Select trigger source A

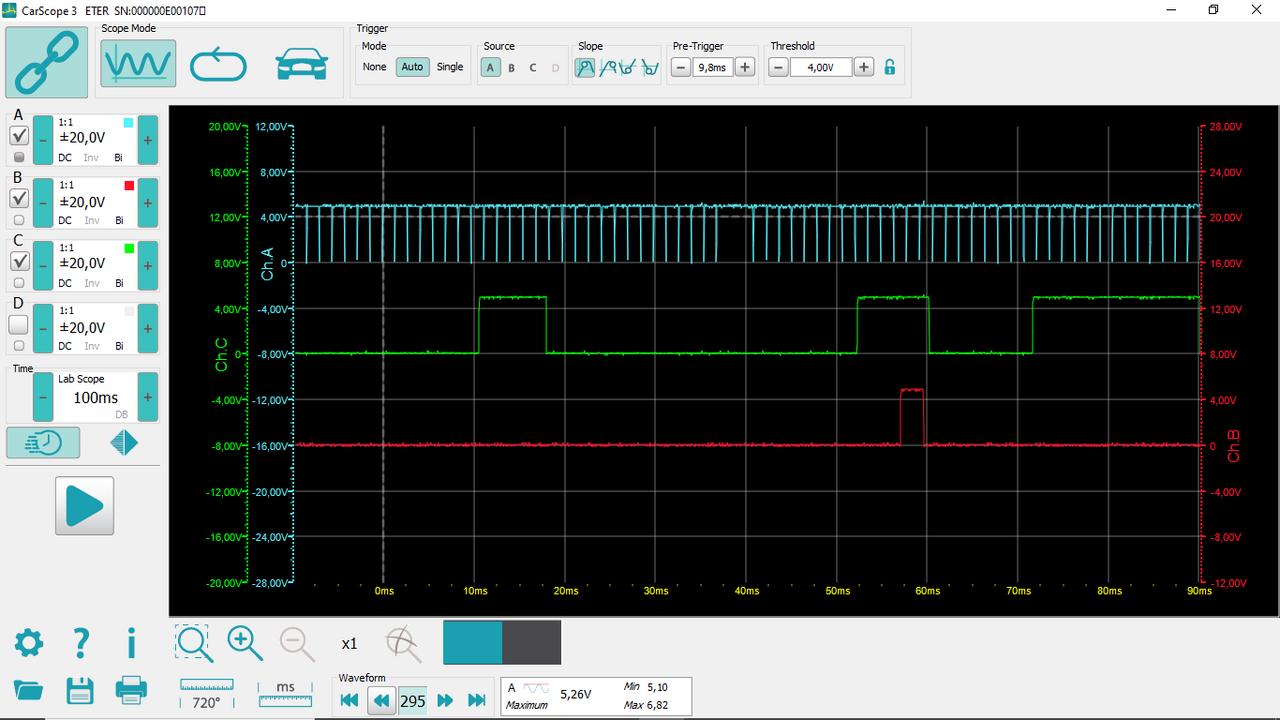pos(490,68)
